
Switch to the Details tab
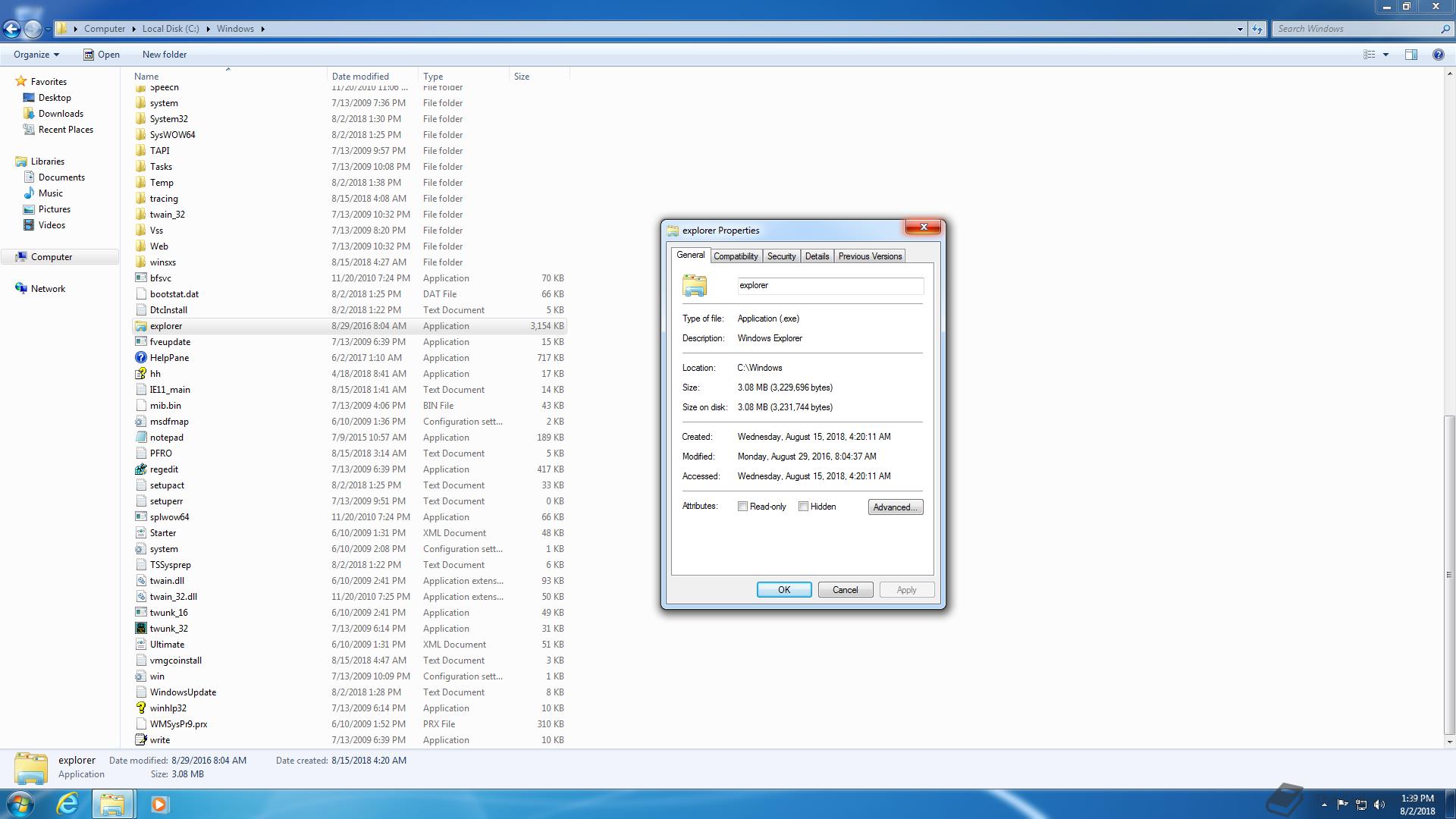tap(817, 256)
